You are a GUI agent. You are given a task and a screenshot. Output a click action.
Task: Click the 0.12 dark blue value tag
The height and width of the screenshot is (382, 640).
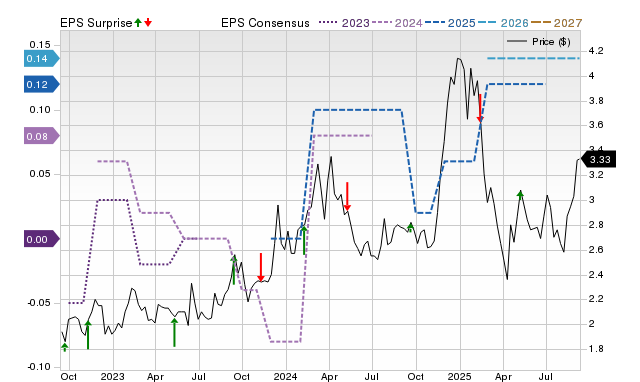pos(42,84)
